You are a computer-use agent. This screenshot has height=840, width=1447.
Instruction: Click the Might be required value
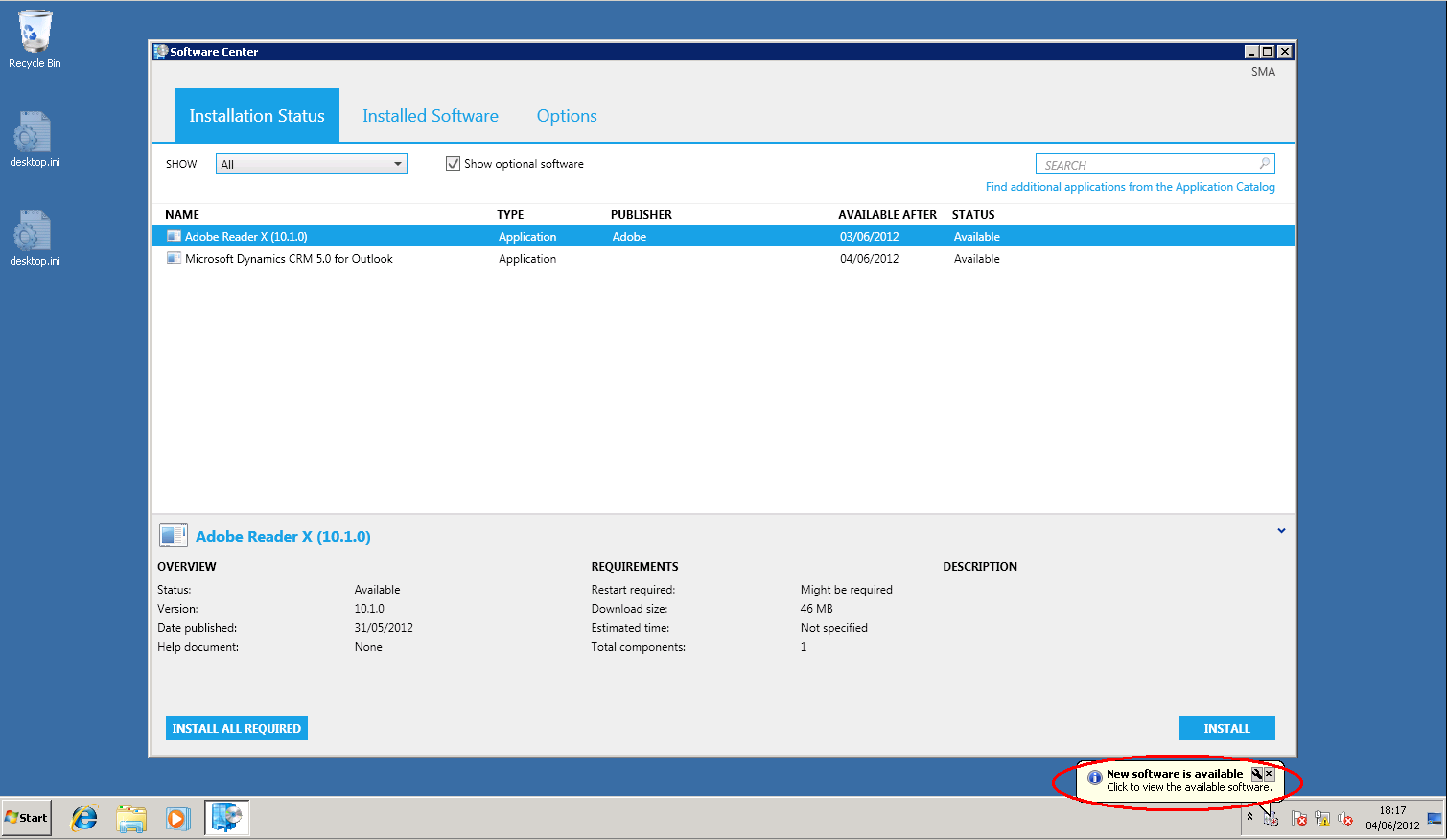pyautogui.click(x=847, y=590)
